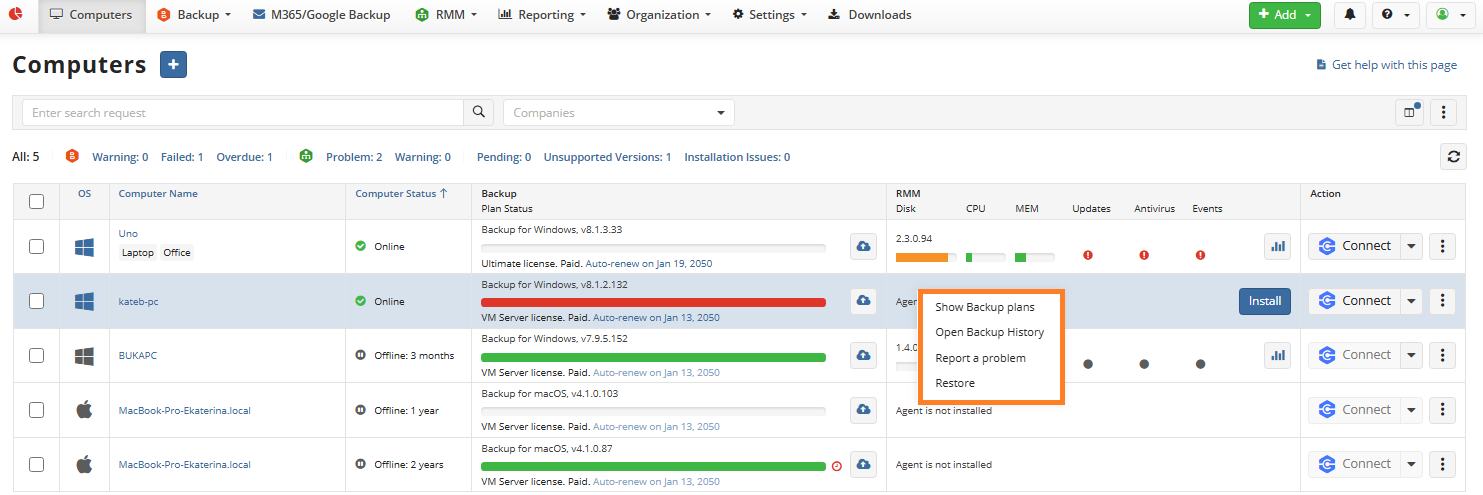
Task: Click the red clock overdue icon
Action: [837, 466]
